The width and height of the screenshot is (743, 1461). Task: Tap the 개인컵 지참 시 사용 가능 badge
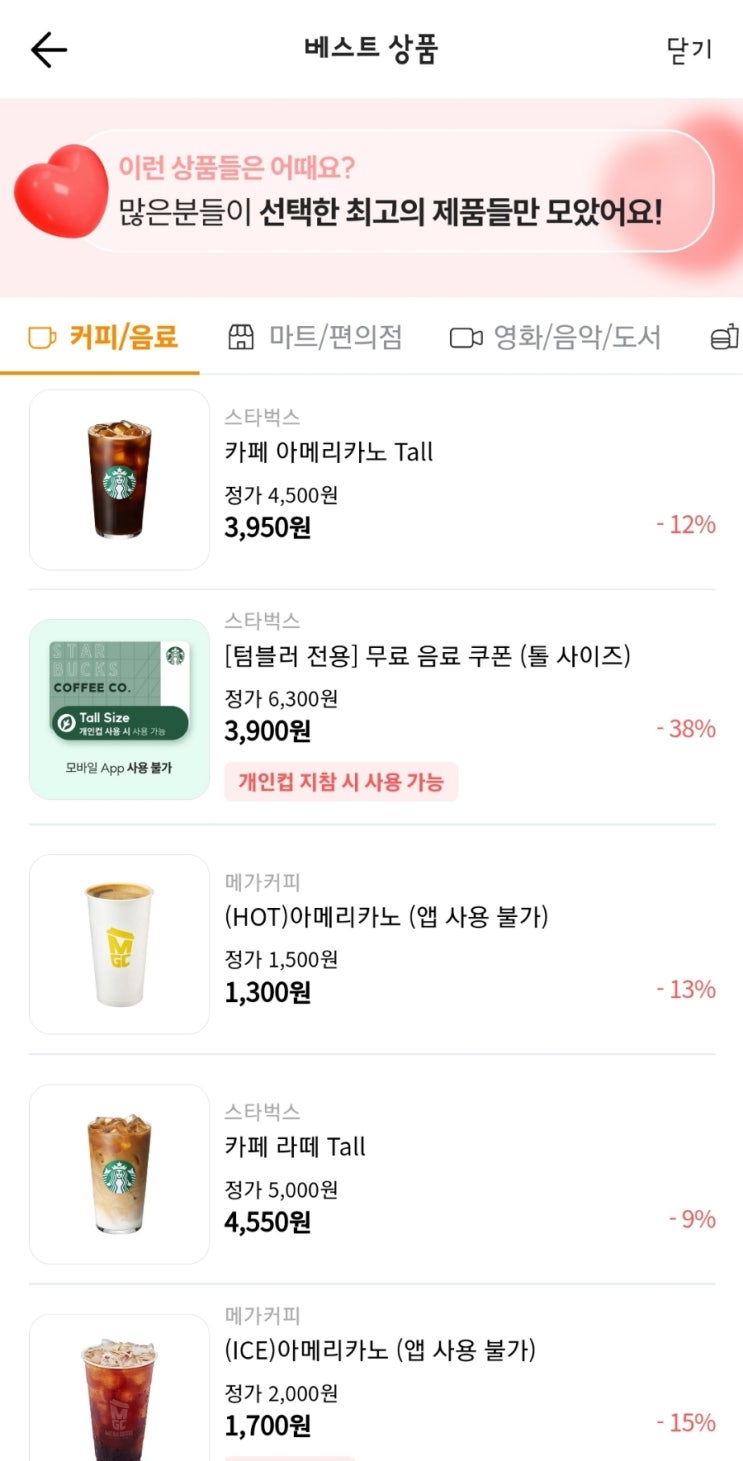tap(341, 782)
